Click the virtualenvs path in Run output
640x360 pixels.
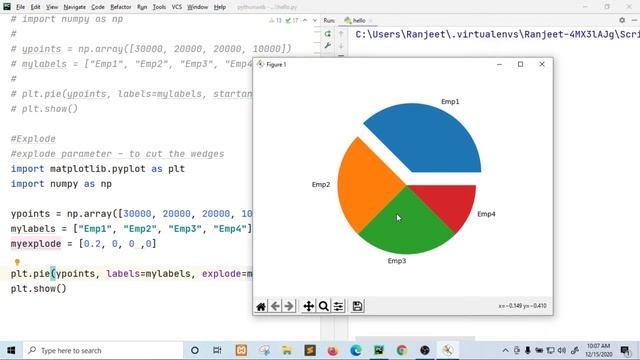[497, 34]
